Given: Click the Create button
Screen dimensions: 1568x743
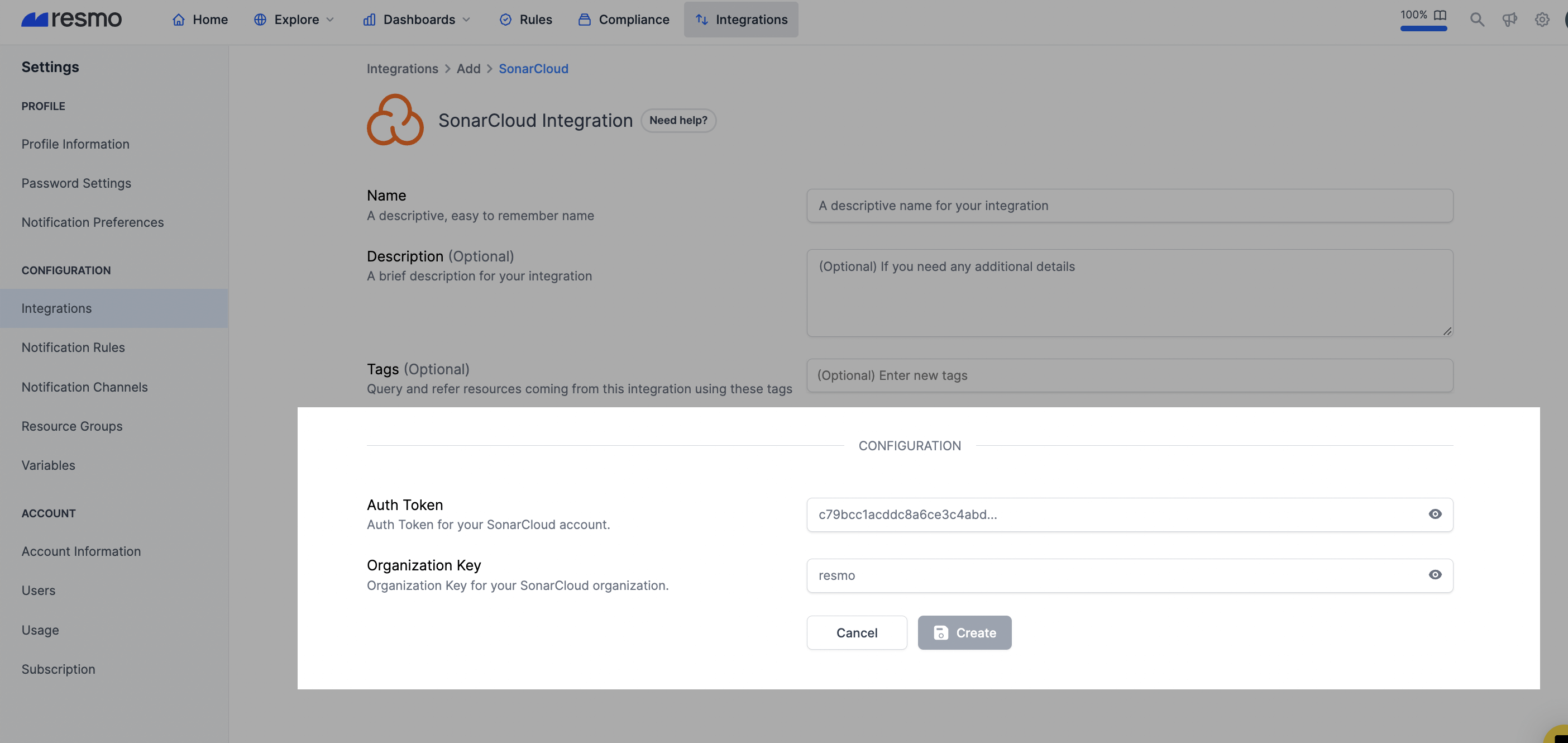Looking at the screenshot, I should pyautogui.click(x=964, y=632).
